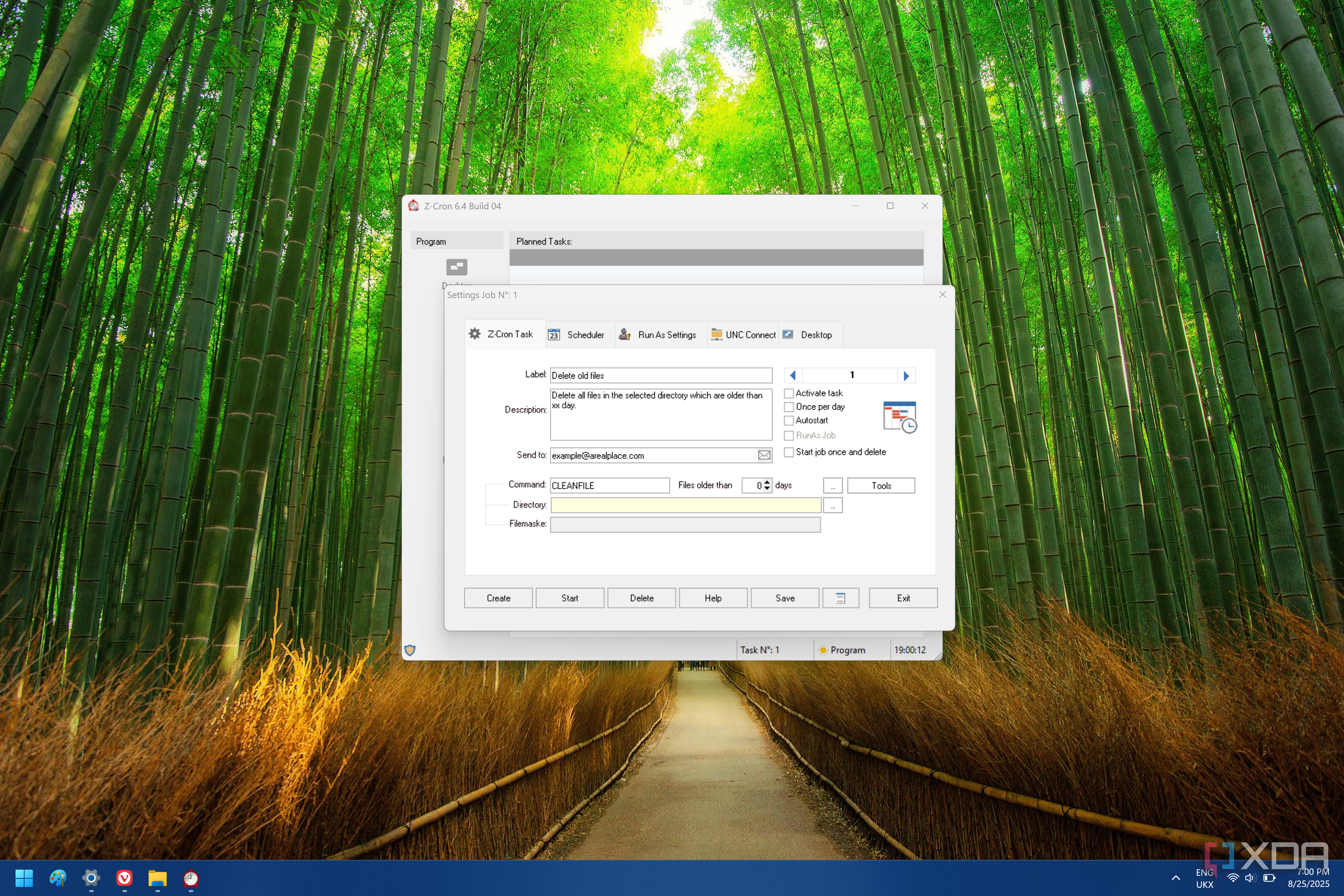Toggle the Autostart checkbox

pos(789,420)
